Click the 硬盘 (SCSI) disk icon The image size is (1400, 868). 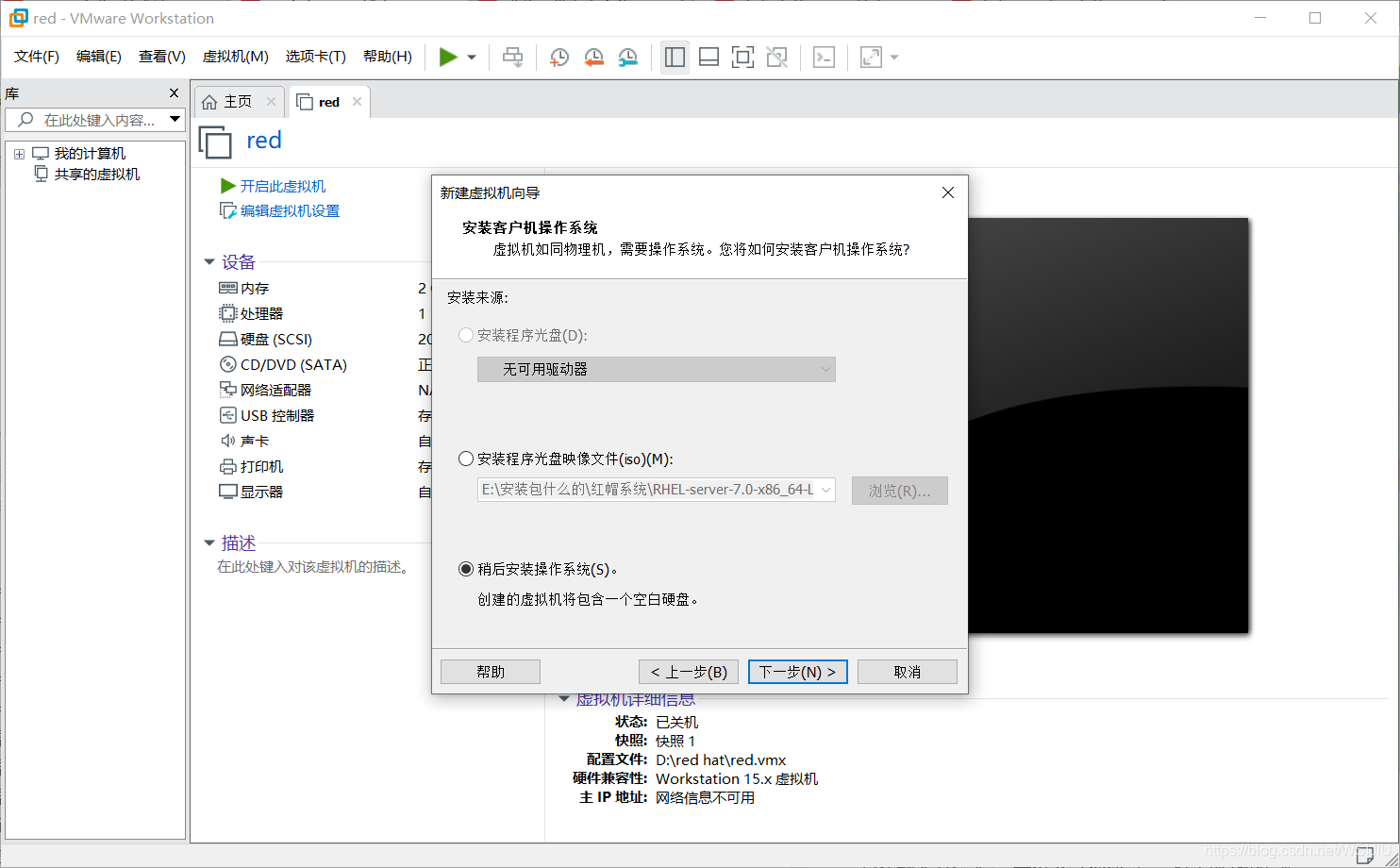point(227,340)
